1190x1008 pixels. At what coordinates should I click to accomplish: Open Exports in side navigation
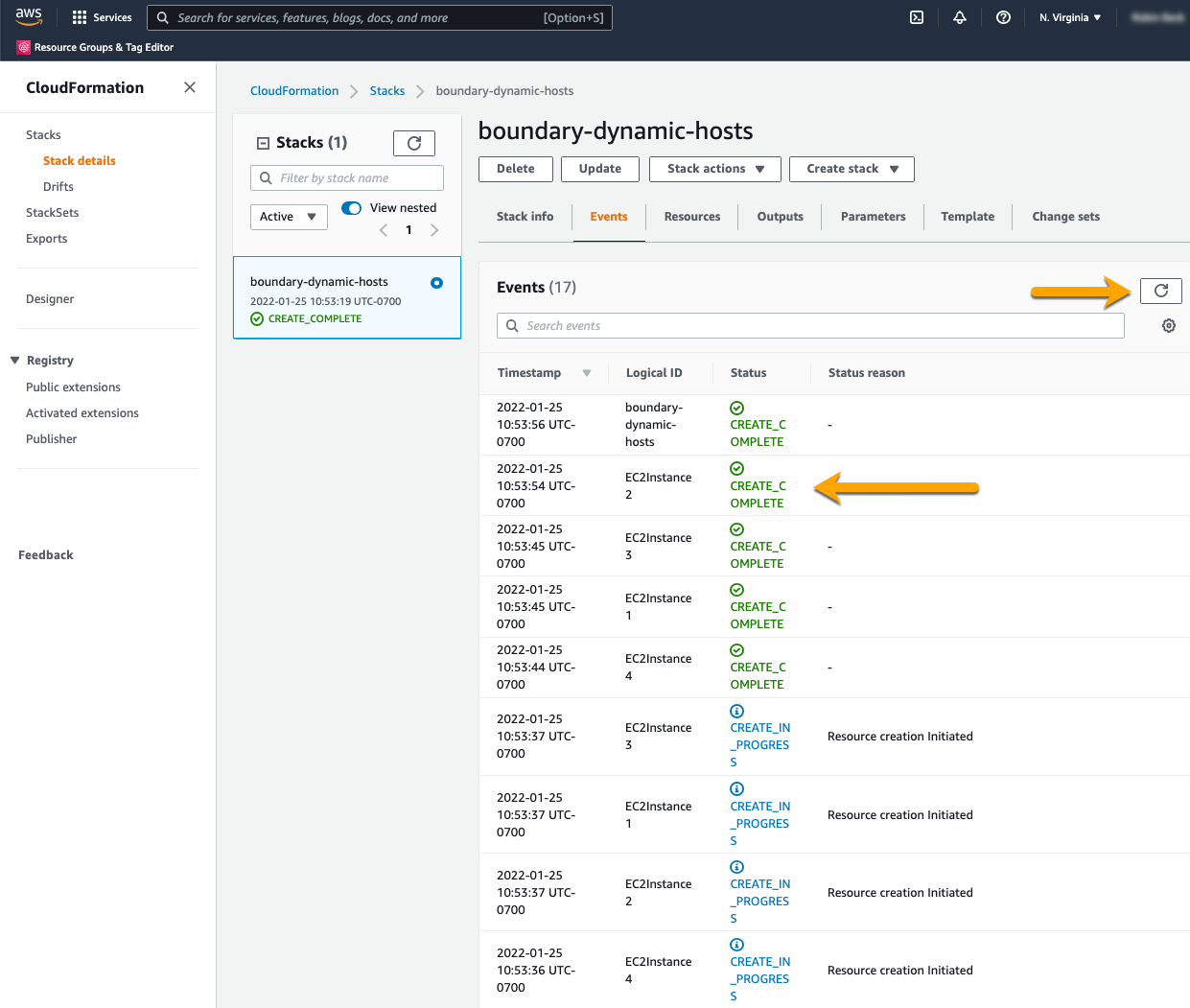47,239
